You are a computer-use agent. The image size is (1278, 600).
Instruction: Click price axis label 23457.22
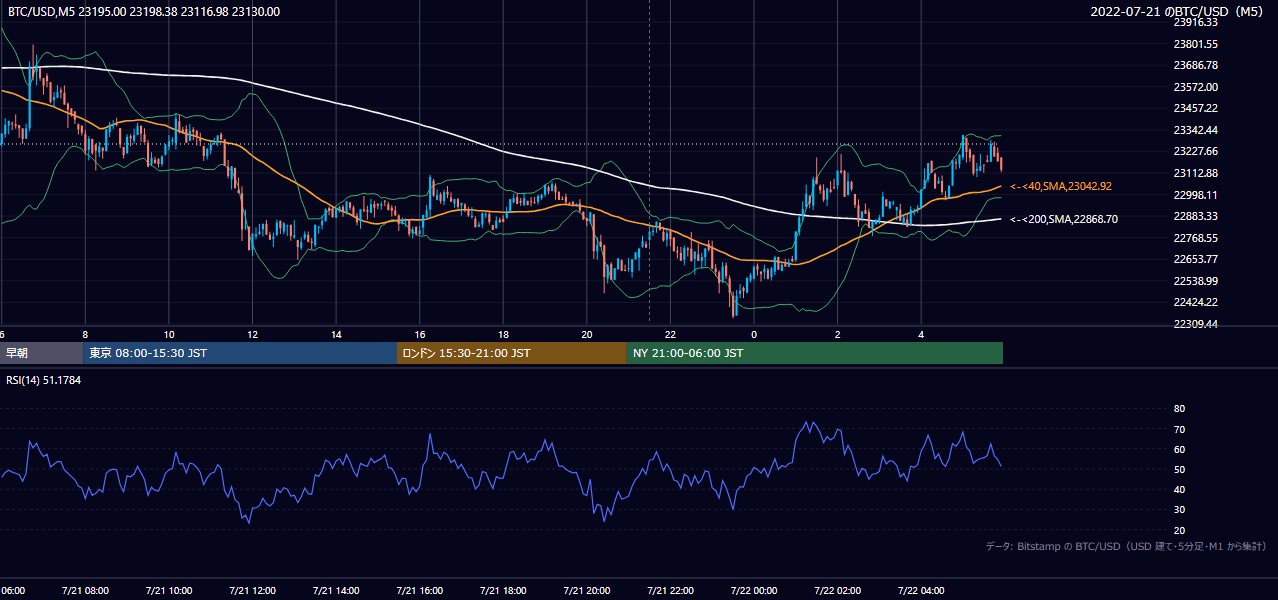[1195, 108]
